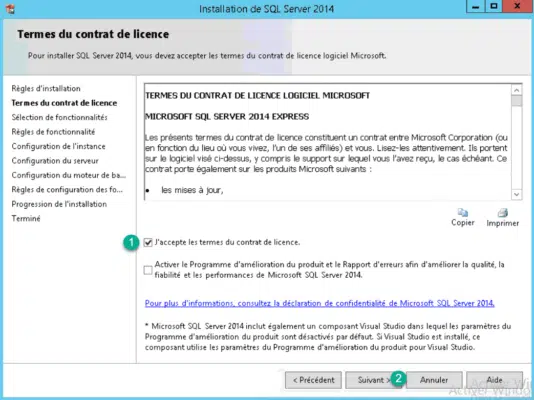534x400 pixels.
Task: Select Règles d'installation step in sidebar
Action: pos(46,89)
